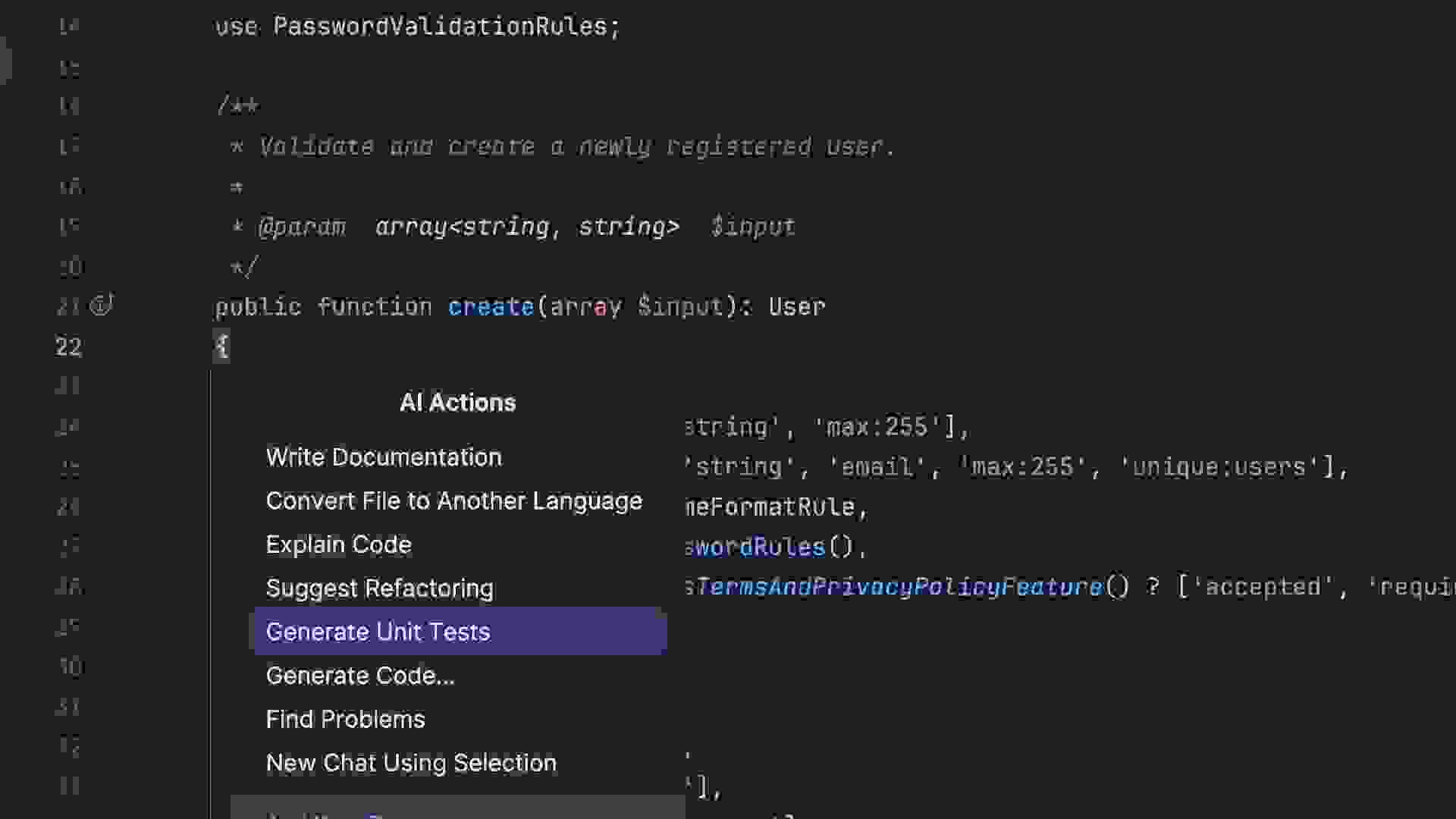Click the $input parameter in the function signature

(681, 307)
